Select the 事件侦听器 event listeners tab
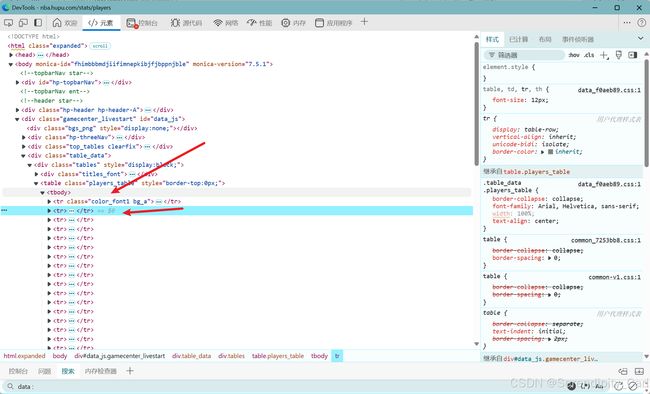This screenshot has height=394, width=650. click(x=578, y=39)
